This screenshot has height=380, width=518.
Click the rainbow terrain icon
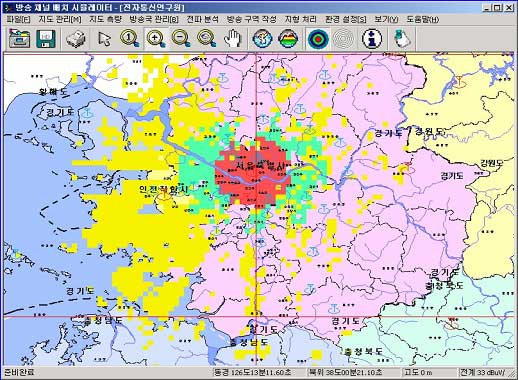pyautogui.click(x=288, y=39)
